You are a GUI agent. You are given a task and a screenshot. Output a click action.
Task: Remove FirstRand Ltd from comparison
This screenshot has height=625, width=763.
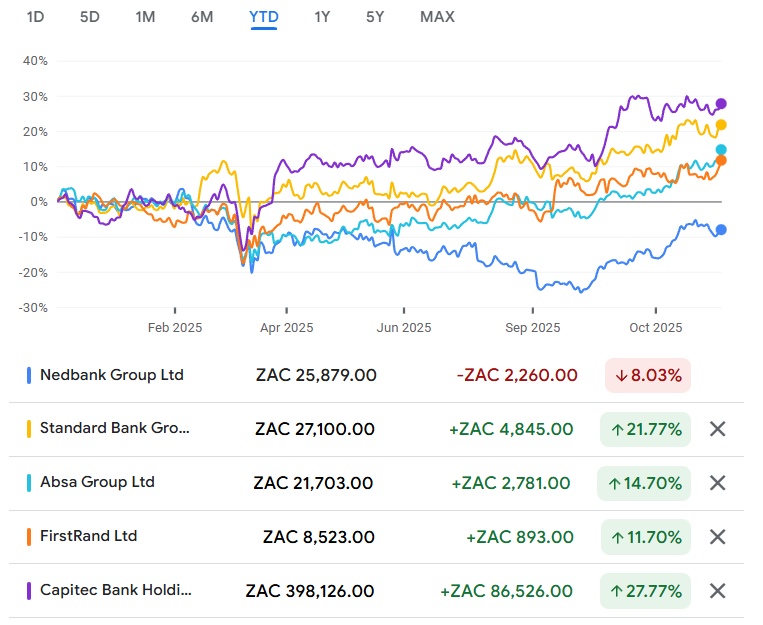click(717, 537)
